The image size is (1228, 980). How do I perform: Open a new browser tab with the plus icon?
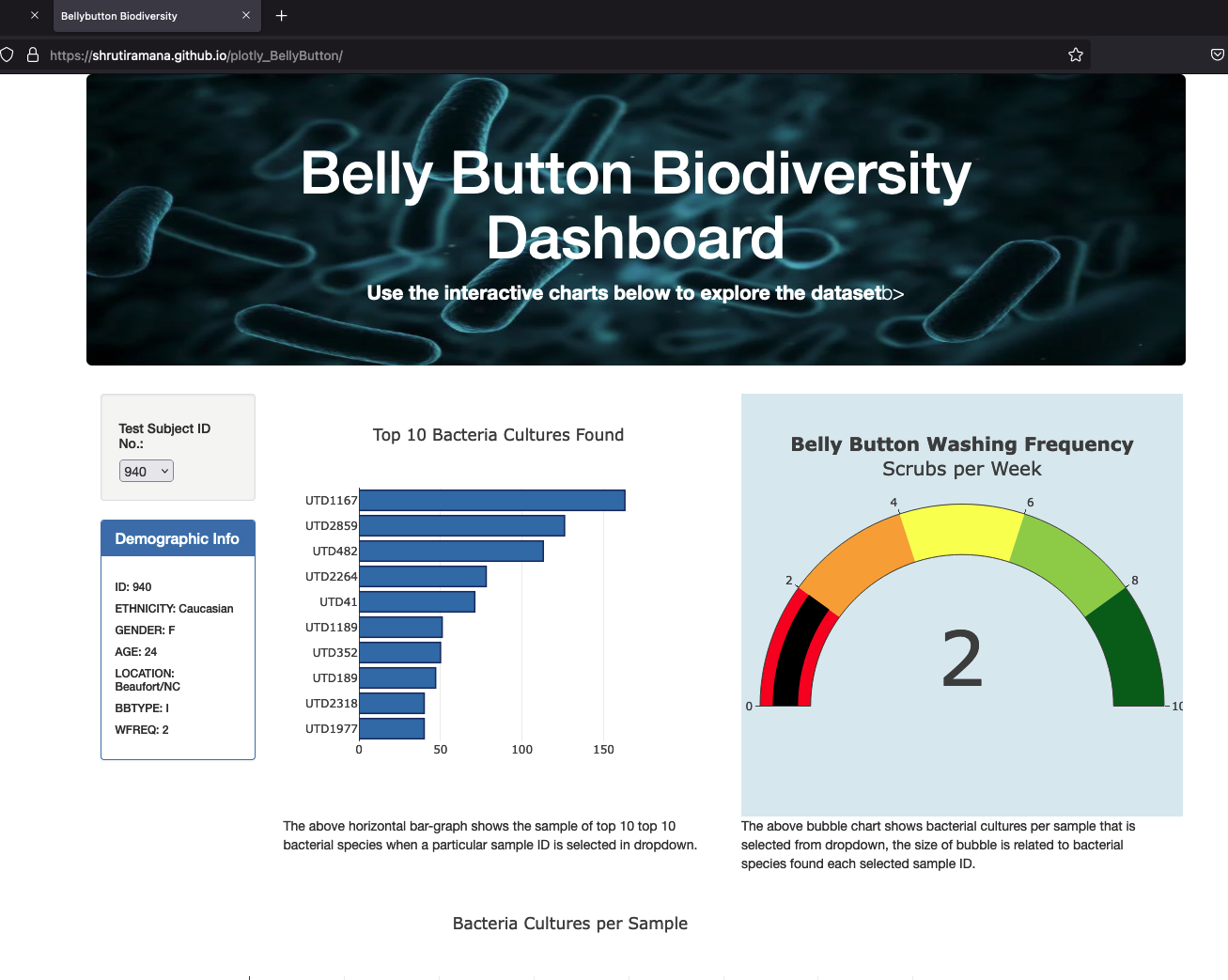pos(280,15)
